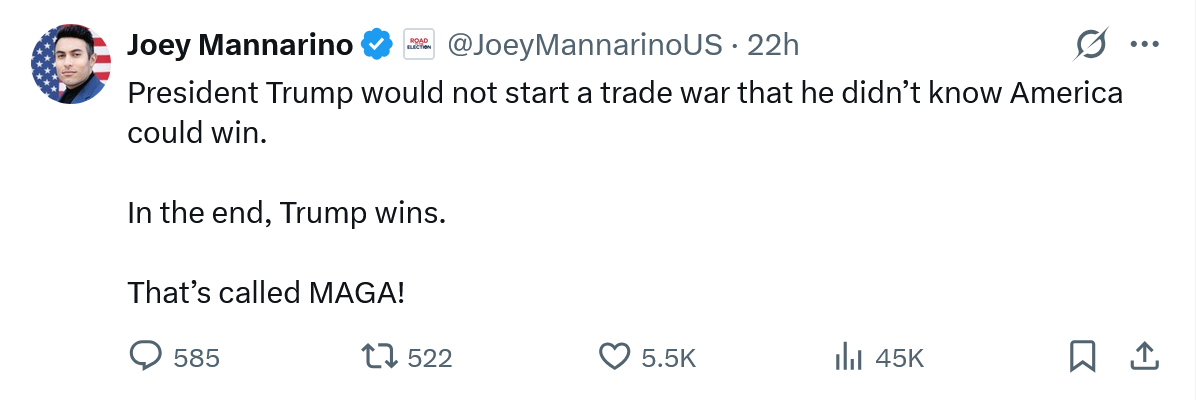The image size is (1196, 400).
Task: Click the 5.5K likes count
Action: coord(668,358)
